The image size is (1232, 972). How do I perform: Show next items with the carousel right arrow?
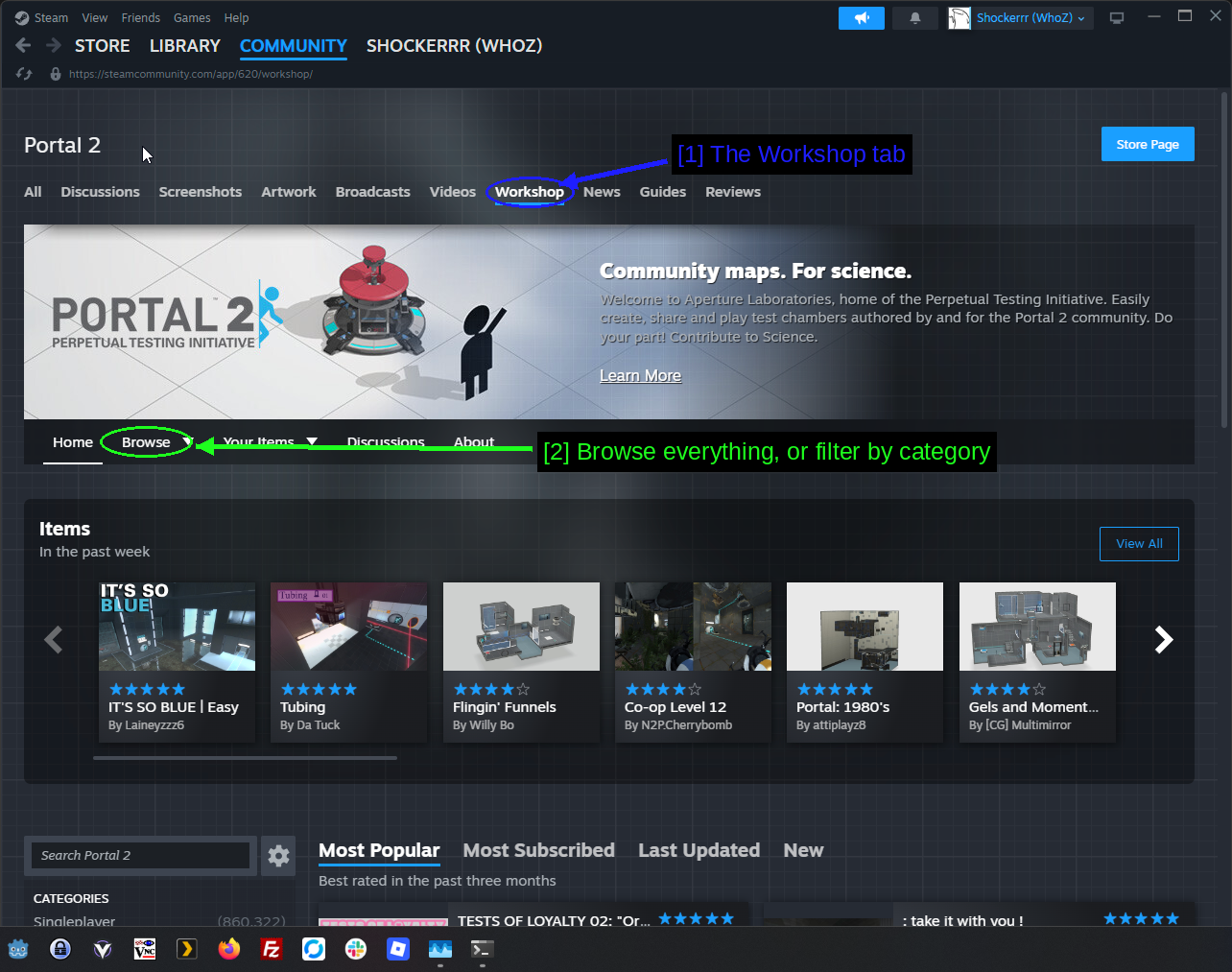click(1164, 640)
